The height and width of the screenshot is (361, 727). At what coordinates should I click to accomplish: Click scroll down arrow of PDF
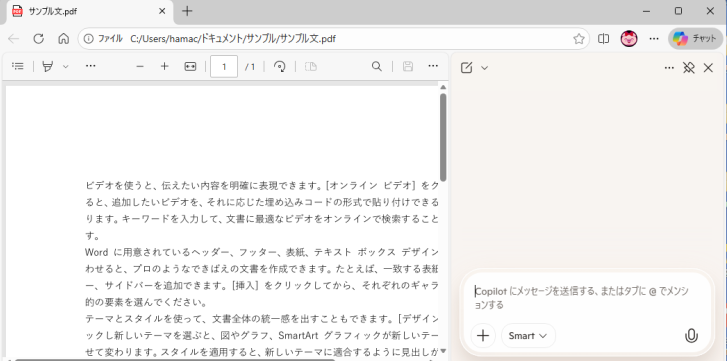pos(443,351)
